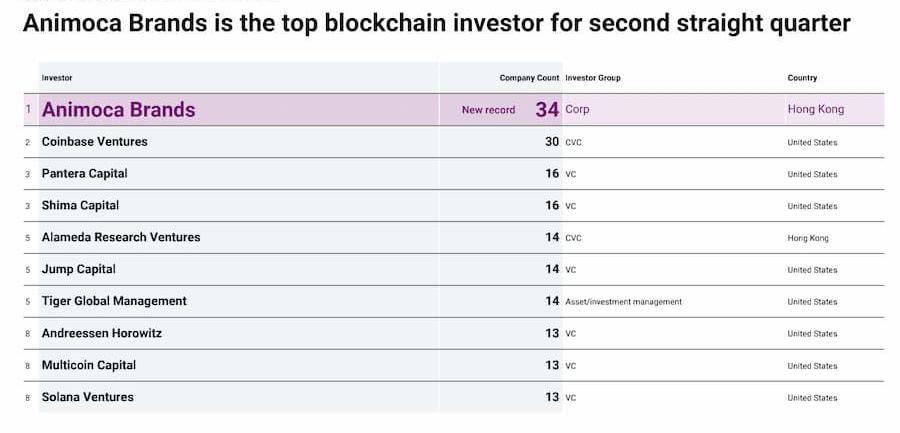Click the Country column header

(802, 78)
